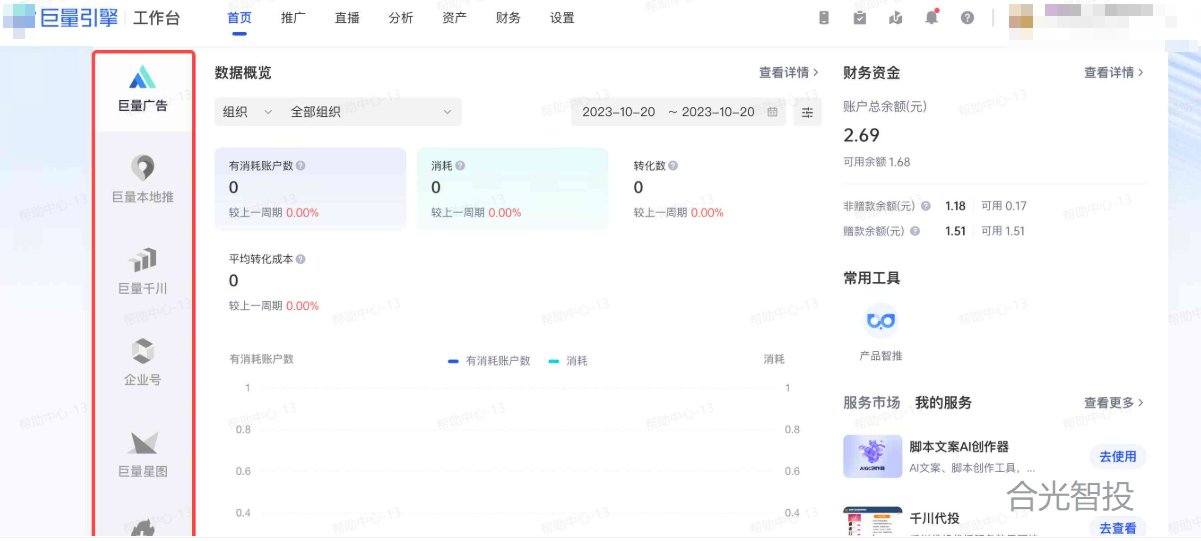Click account balance value 2.69
Viewport: 1201px width, 541px height.
point(862,135)
